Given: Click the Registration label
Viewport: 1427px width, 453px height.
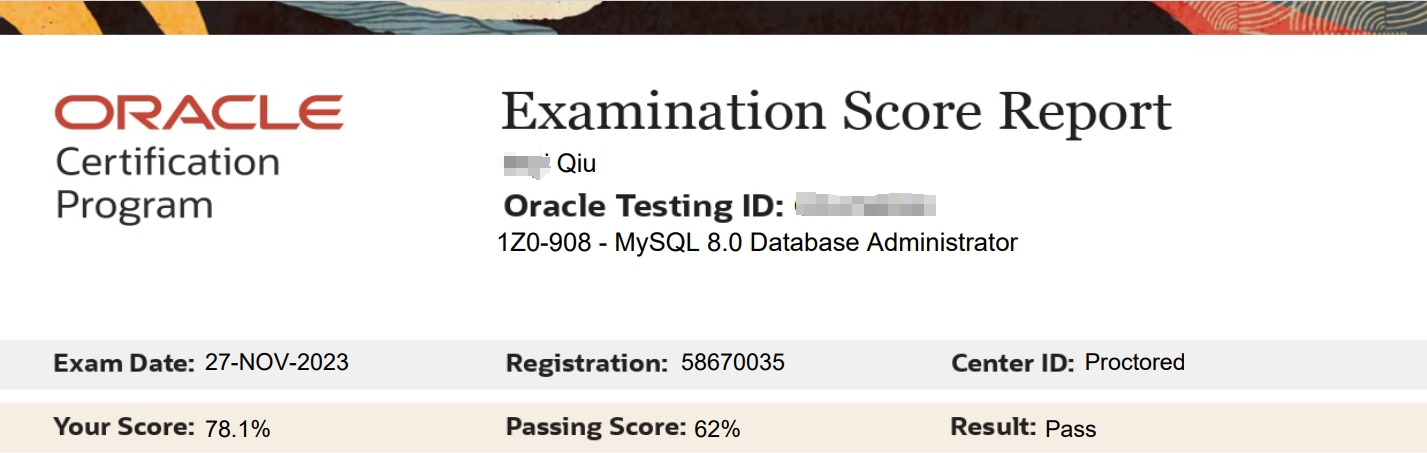Looking at the screenshot, I should click(587, 364).
